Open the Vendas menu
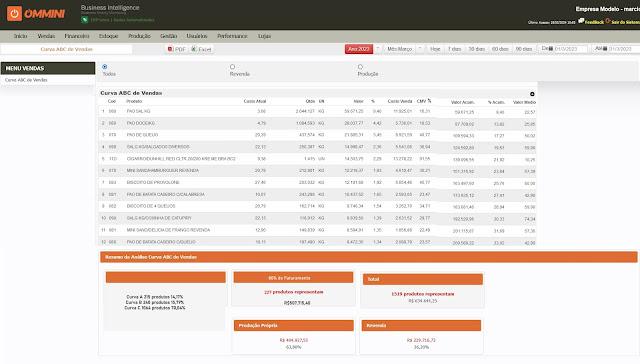 point(46,36)
